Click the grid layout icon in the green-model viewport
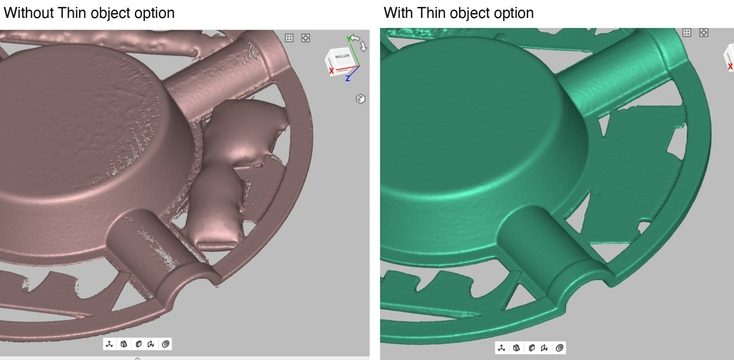Image resolution: width=734 pixels, height=360 pixels. click(x=687, y=32)
